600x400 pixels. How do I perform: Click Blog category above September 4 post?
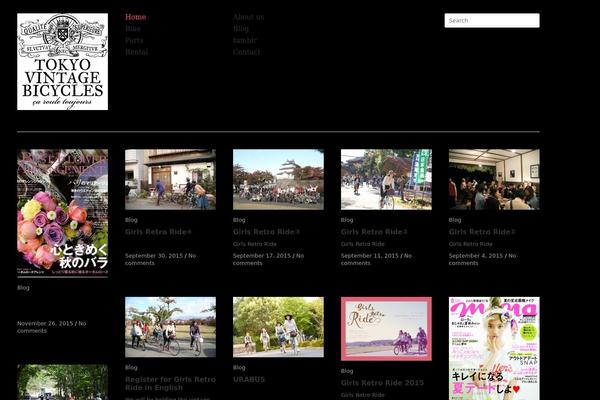pos(455,220)
